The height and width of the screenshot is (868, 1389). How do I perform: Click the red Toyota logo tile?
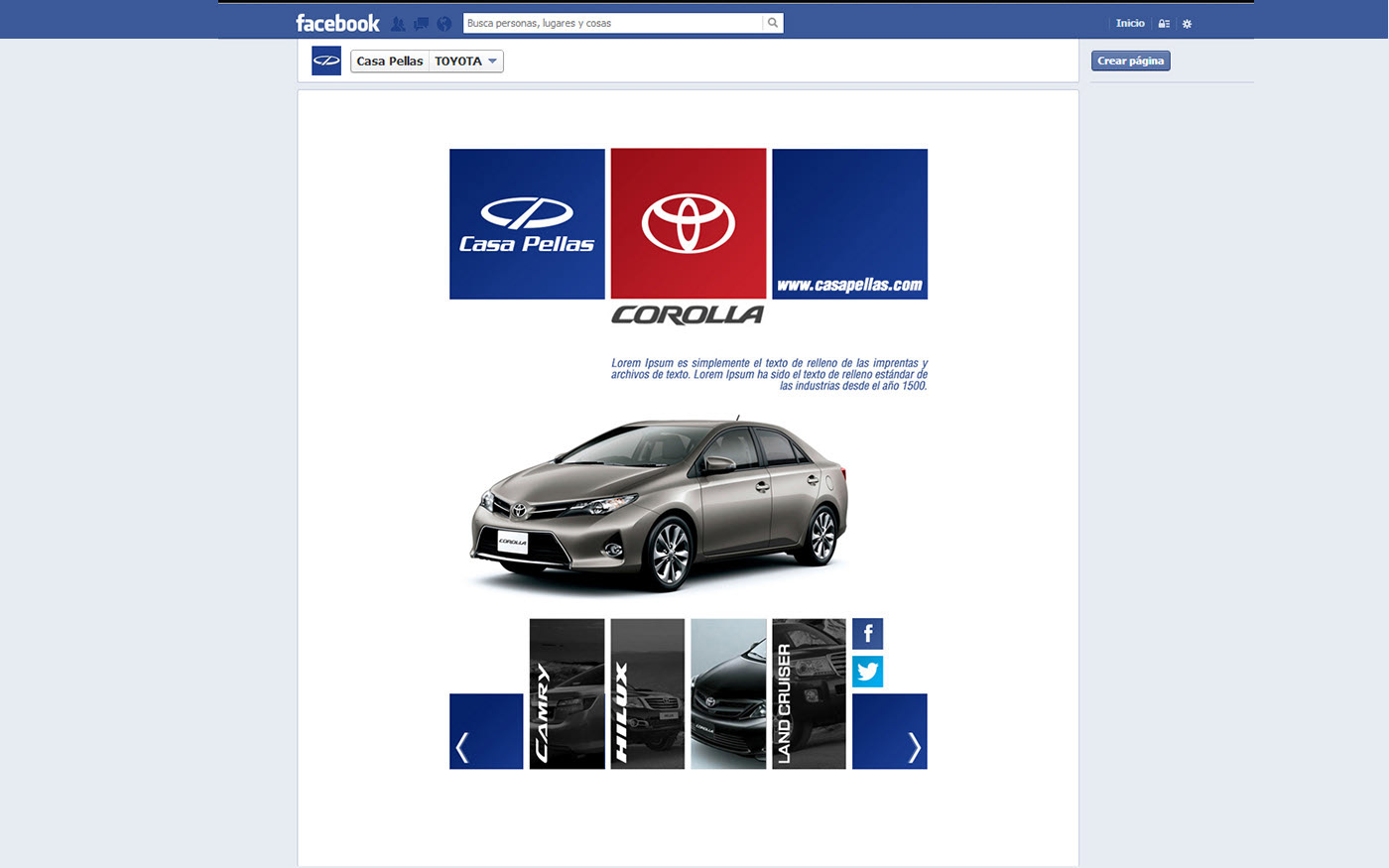[x=689, y=224]
